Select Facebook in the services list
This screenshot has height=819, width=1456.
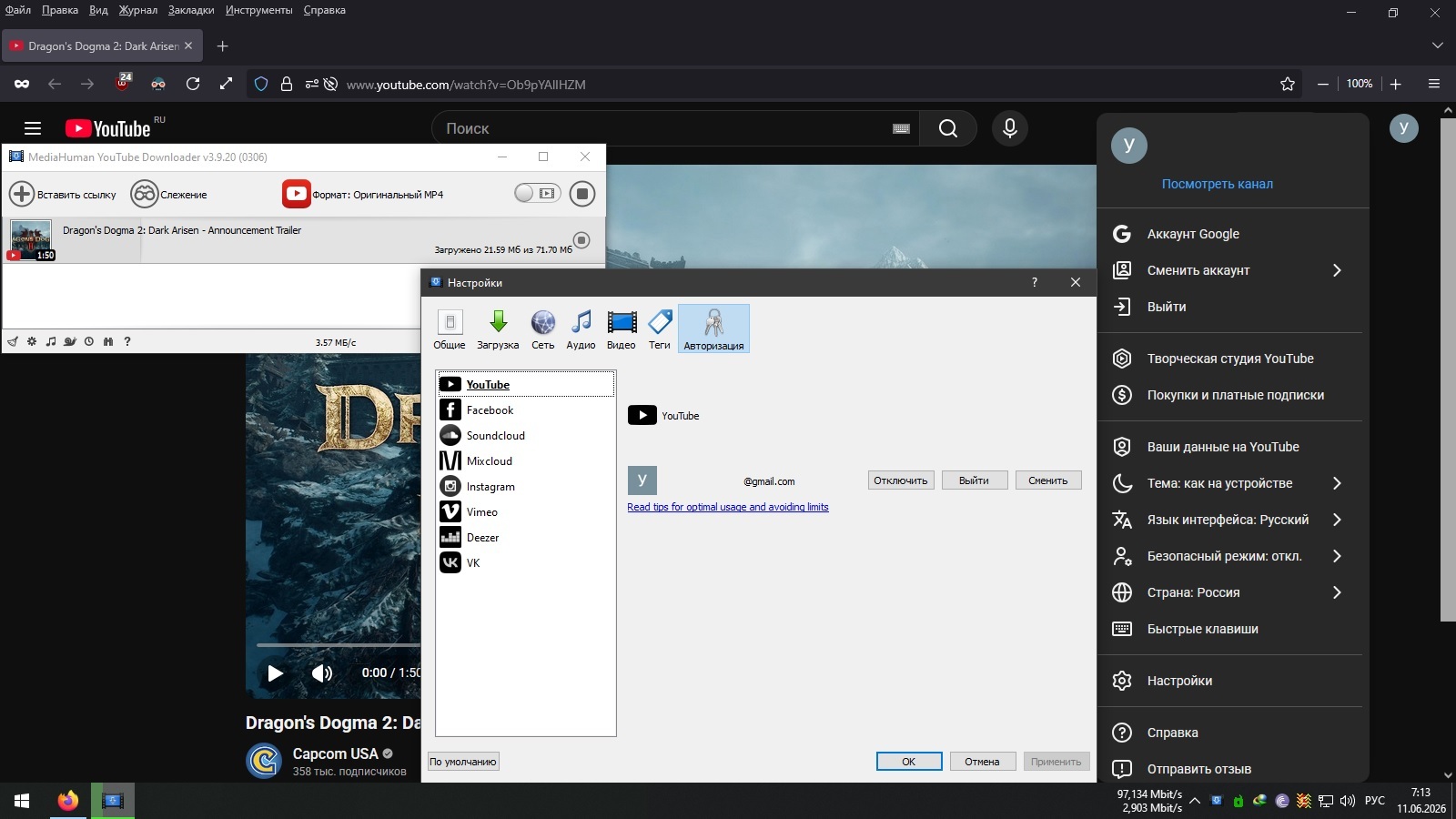(x=526, y=410)
